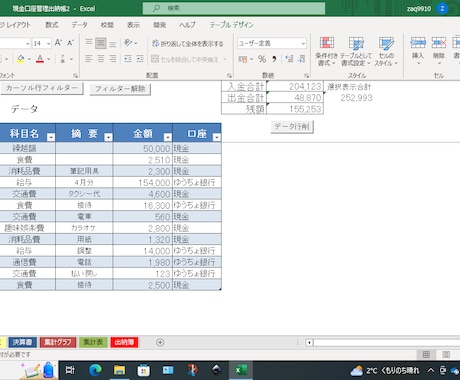Open the データ ribbon tab
Image resolution: width=460 pixels, height=380 pixels.
(x=79, y=25)
